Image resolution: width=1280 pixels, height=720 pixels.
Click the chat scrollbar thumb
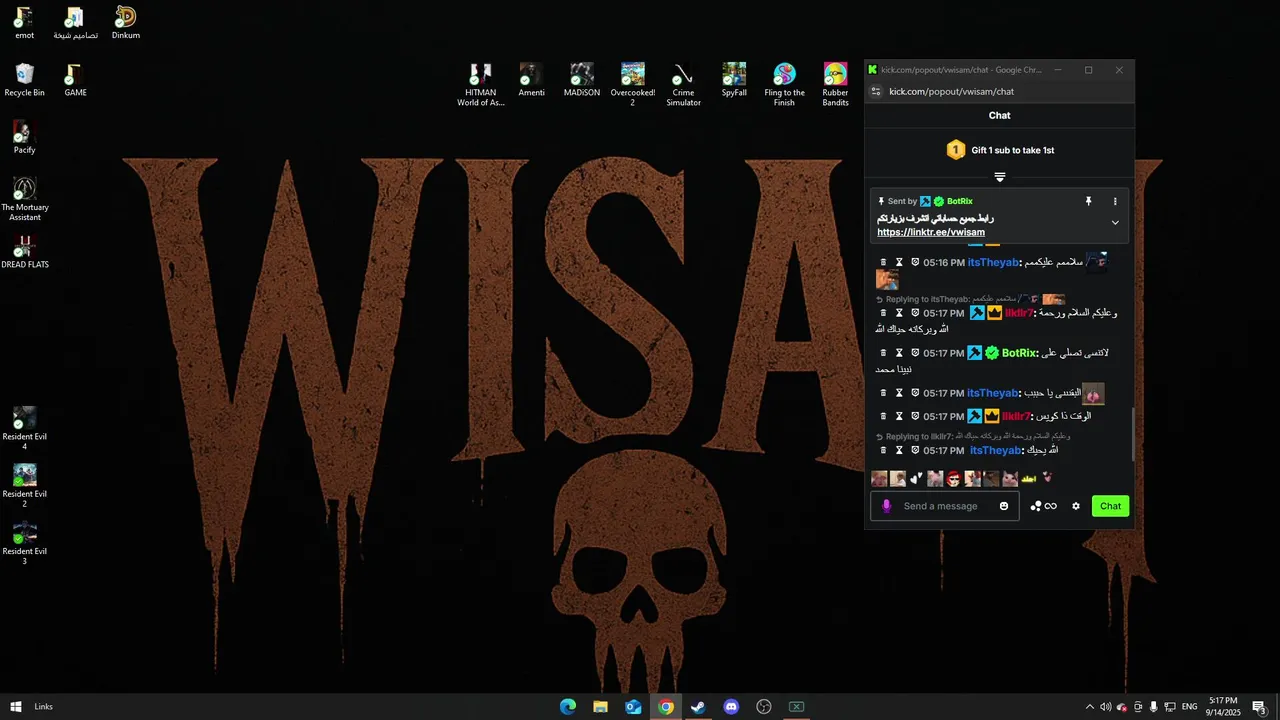1132,434
